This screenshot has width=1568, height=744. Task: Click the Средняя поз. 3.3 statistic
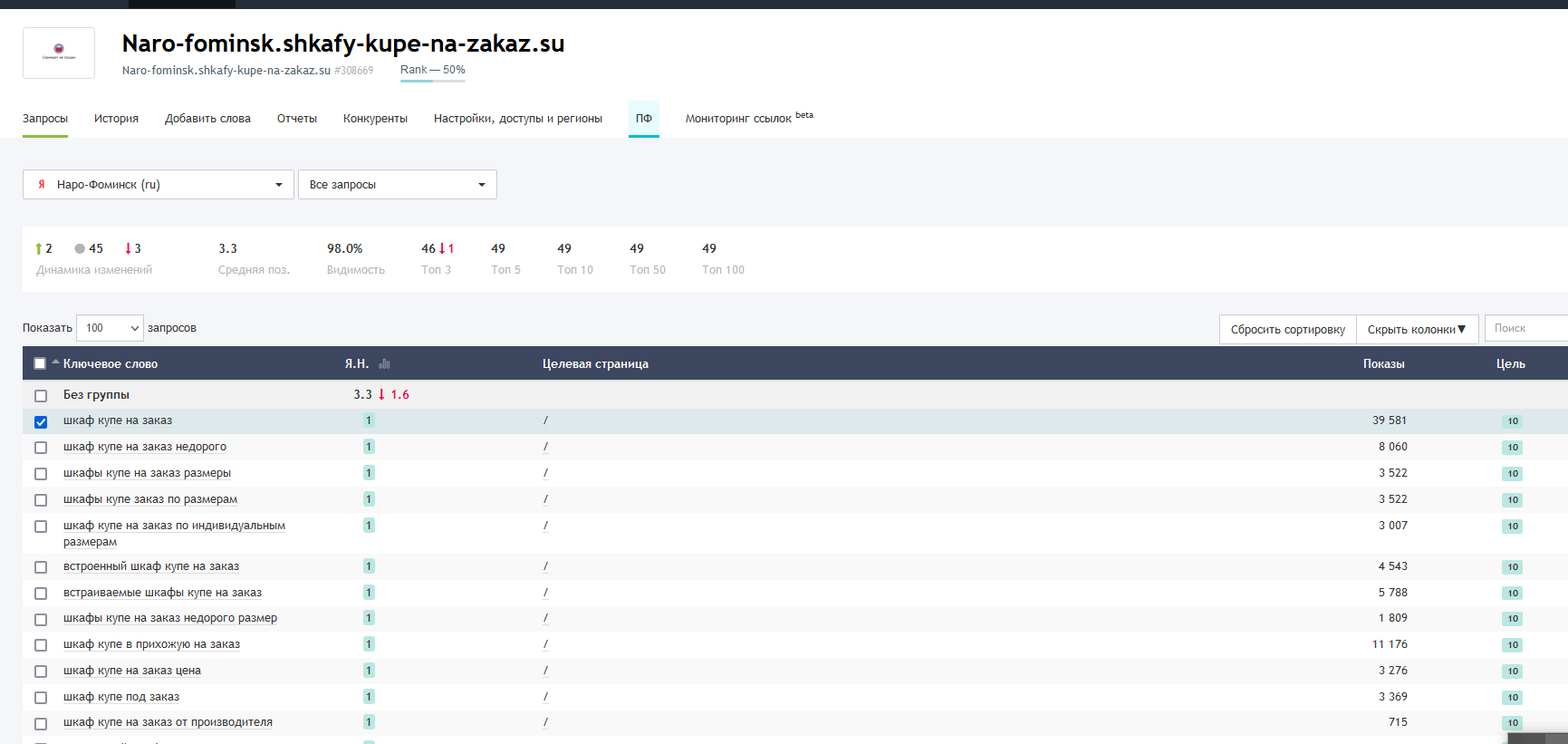pos(254,258)
